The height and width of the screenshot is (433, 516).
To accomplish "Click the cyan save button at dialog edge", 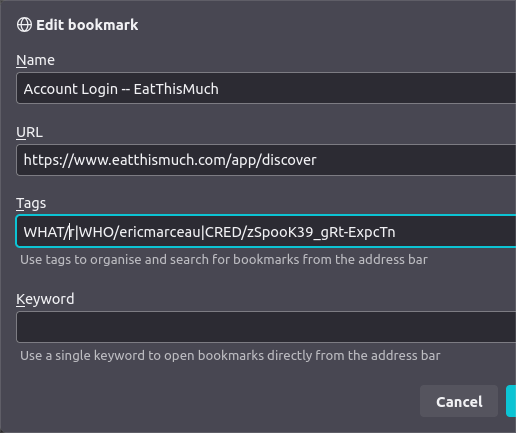I will point(511,401).
